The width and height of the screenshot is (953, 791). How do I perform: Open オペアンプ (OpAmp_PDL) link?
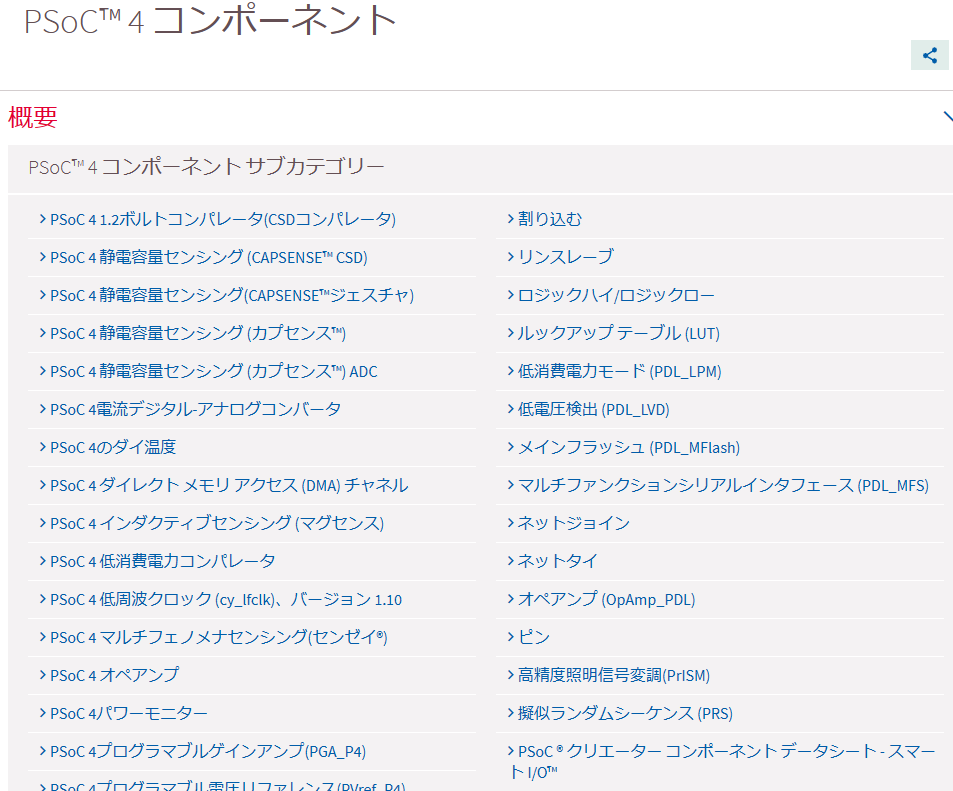pyautogui.click(x=606, y=599)
